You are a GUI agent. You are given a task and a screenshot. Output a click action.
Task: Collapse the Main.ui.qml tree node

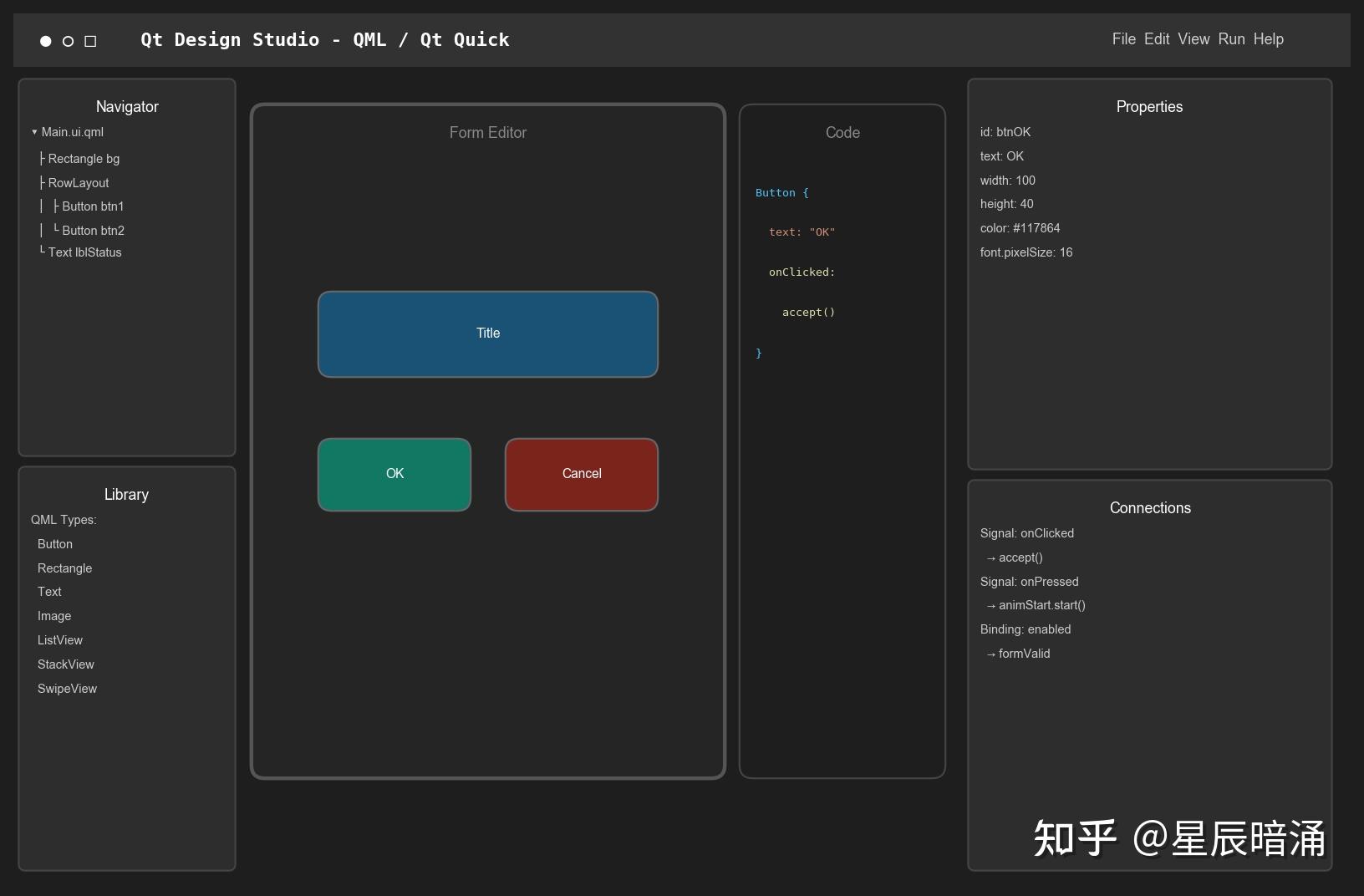34,132
